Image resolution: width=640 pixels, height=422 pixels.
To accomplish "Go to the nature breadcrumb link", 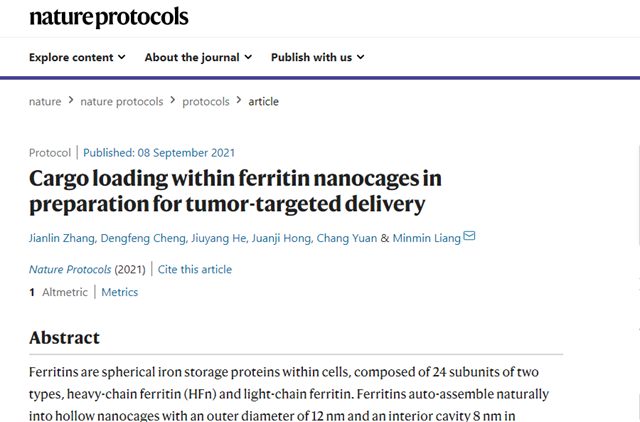I will coord(44,101).
